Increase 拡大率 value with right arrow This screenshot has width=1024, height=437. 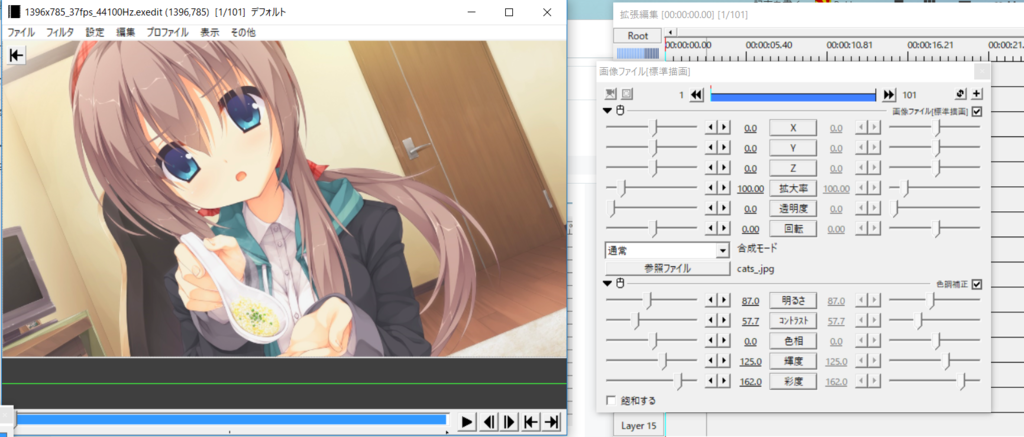[x=724, y=188]
